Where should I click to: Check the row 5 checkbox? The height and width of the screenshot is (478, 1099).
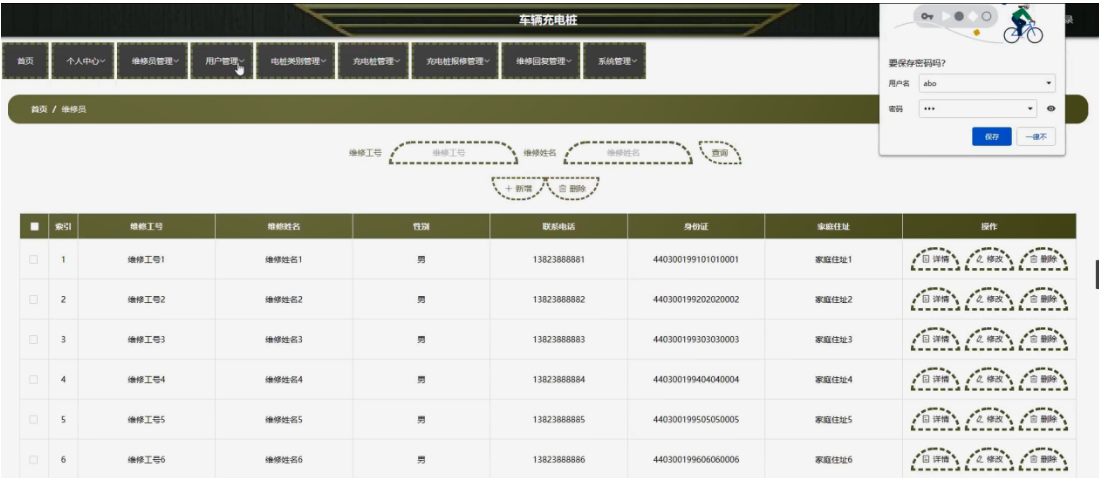point(34,419)
